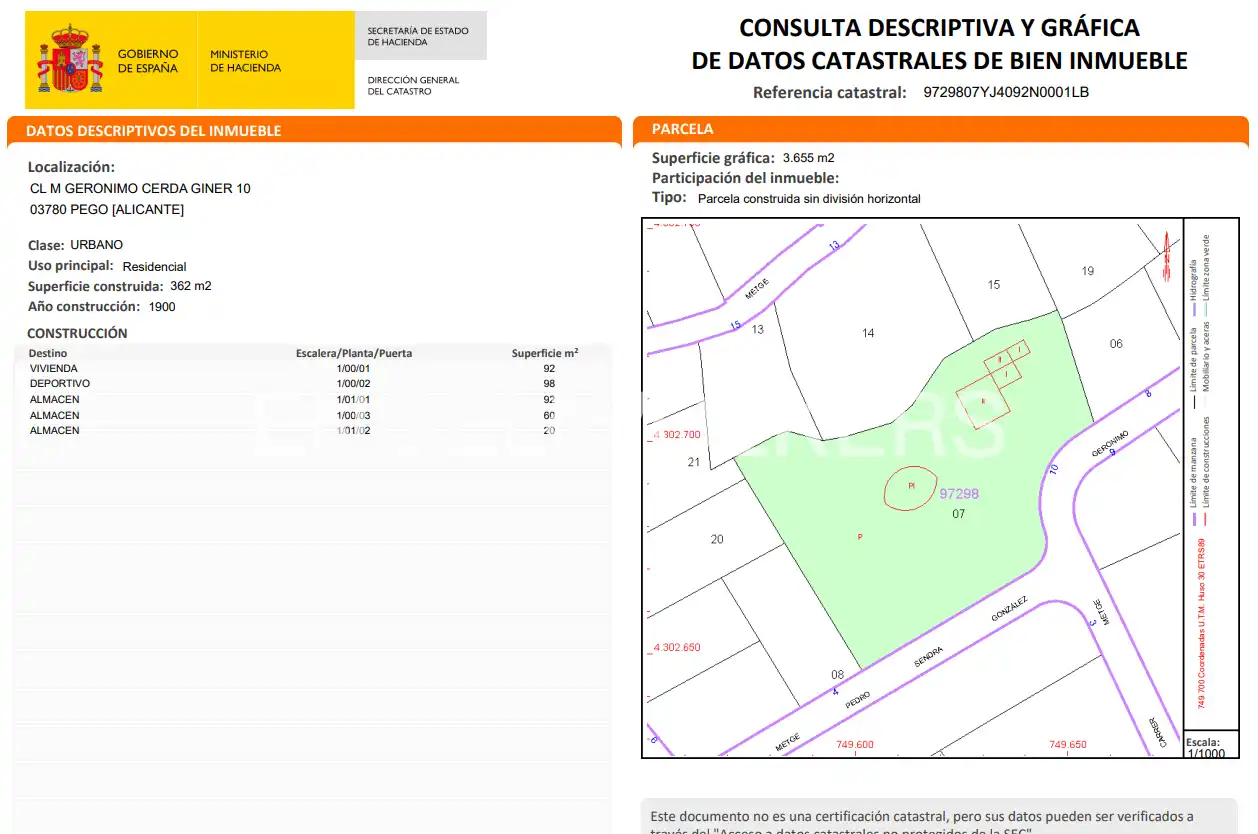1258x834 pixels.
Task: Click coordinate label '749,650' at map bottom
Action: pos(1067,745)
